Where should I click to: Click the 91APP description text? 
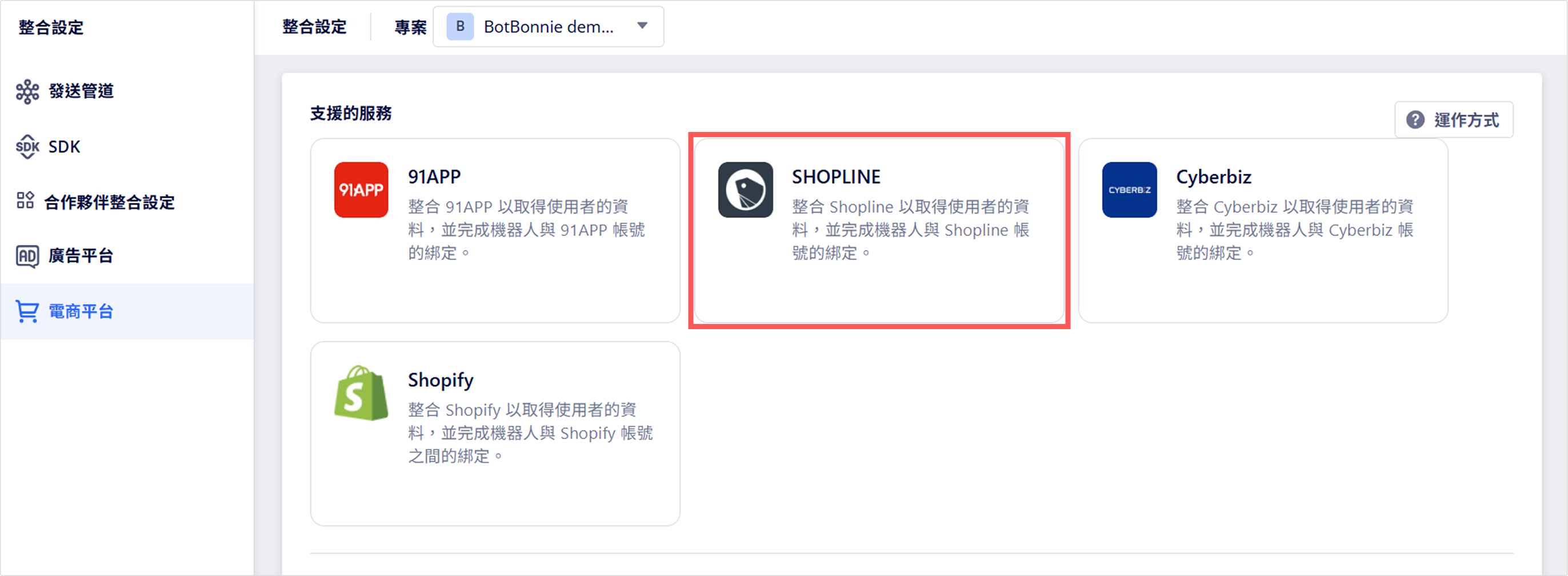click(x=526, y=230)
